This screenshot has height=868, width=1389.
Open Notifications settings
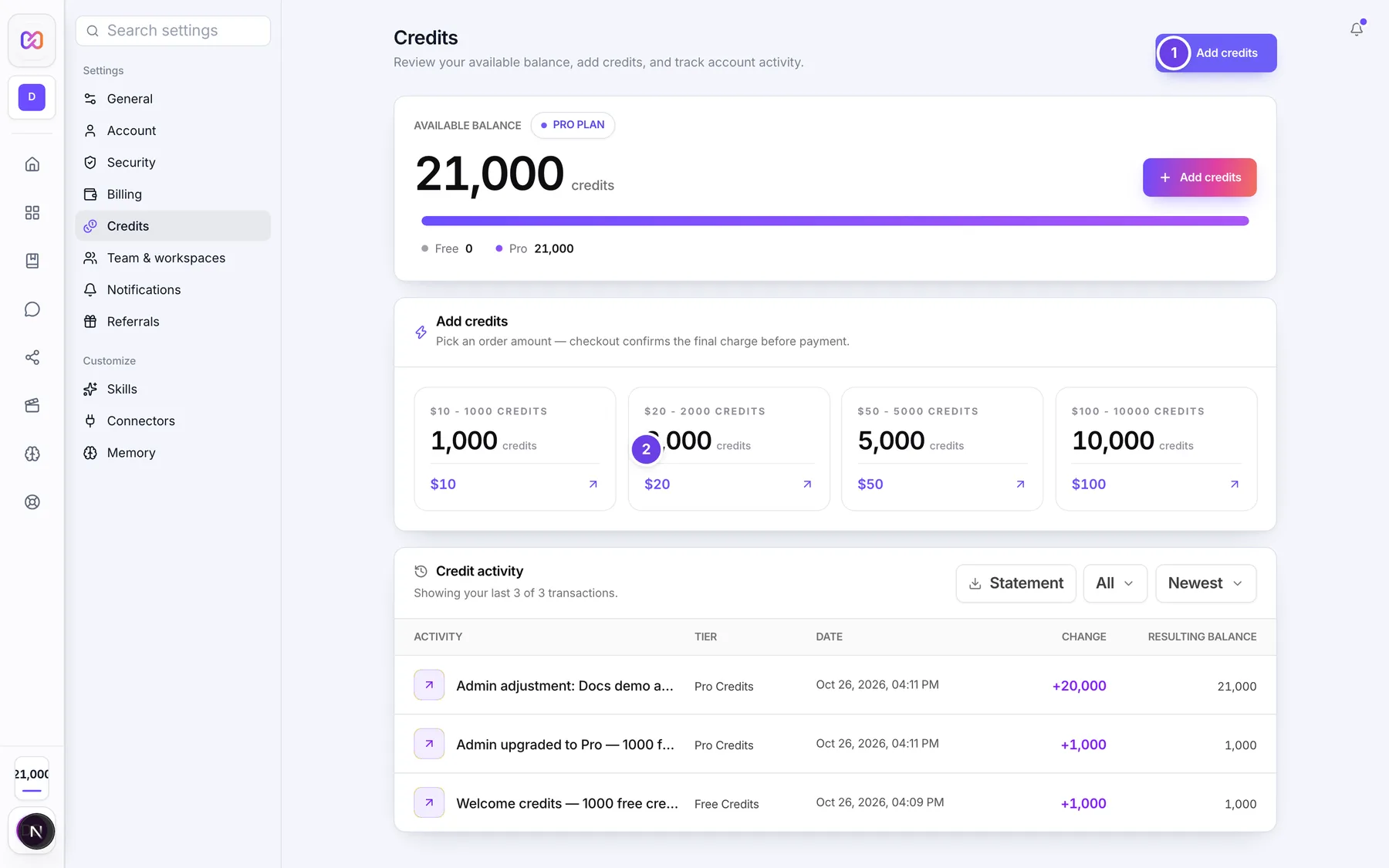[x=173, y=289]
